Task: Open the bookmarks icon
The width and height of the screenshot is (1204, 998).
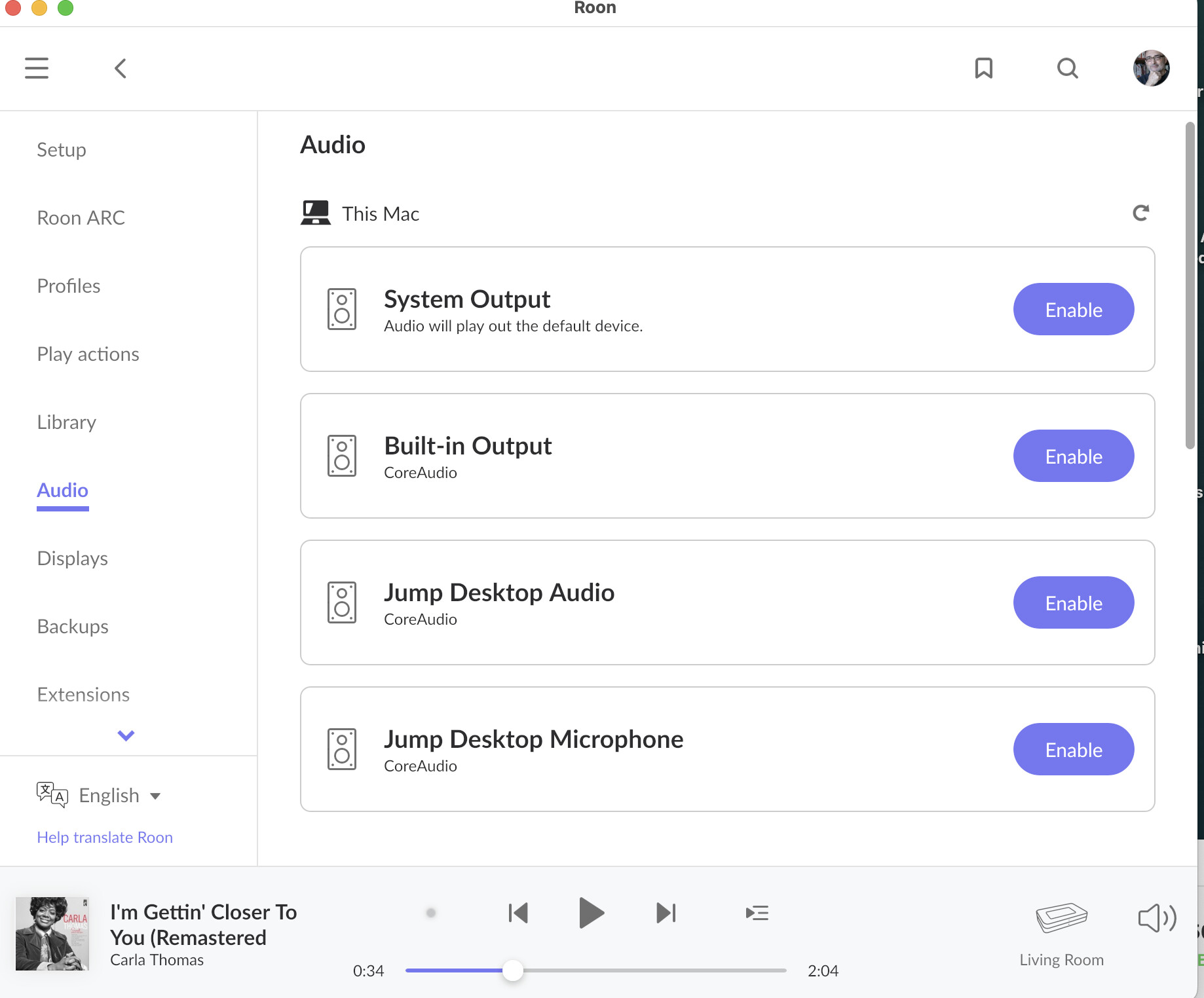Action: (983, 68)
